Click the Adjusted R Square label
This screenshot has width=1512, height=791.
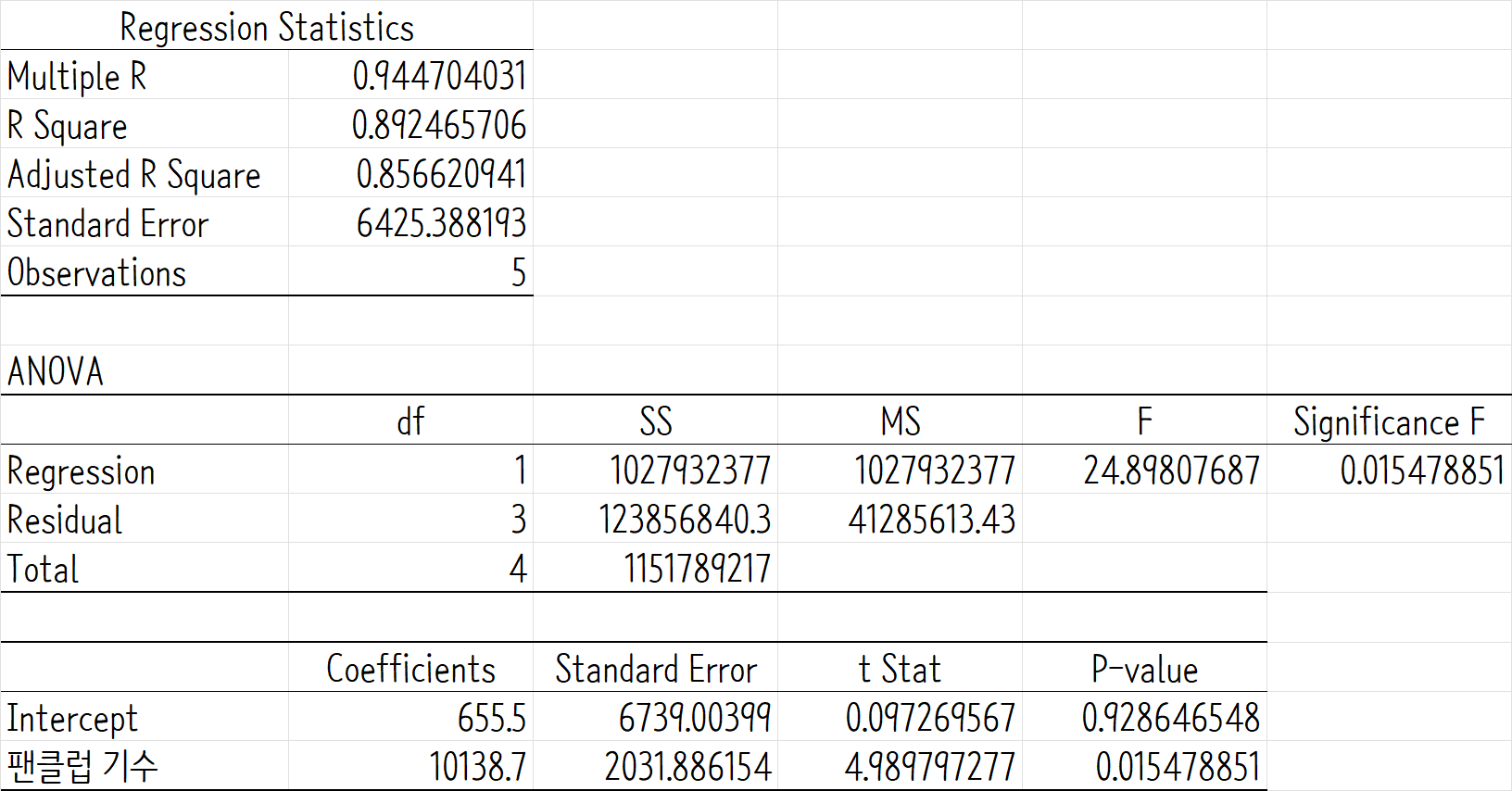[134, 175]
